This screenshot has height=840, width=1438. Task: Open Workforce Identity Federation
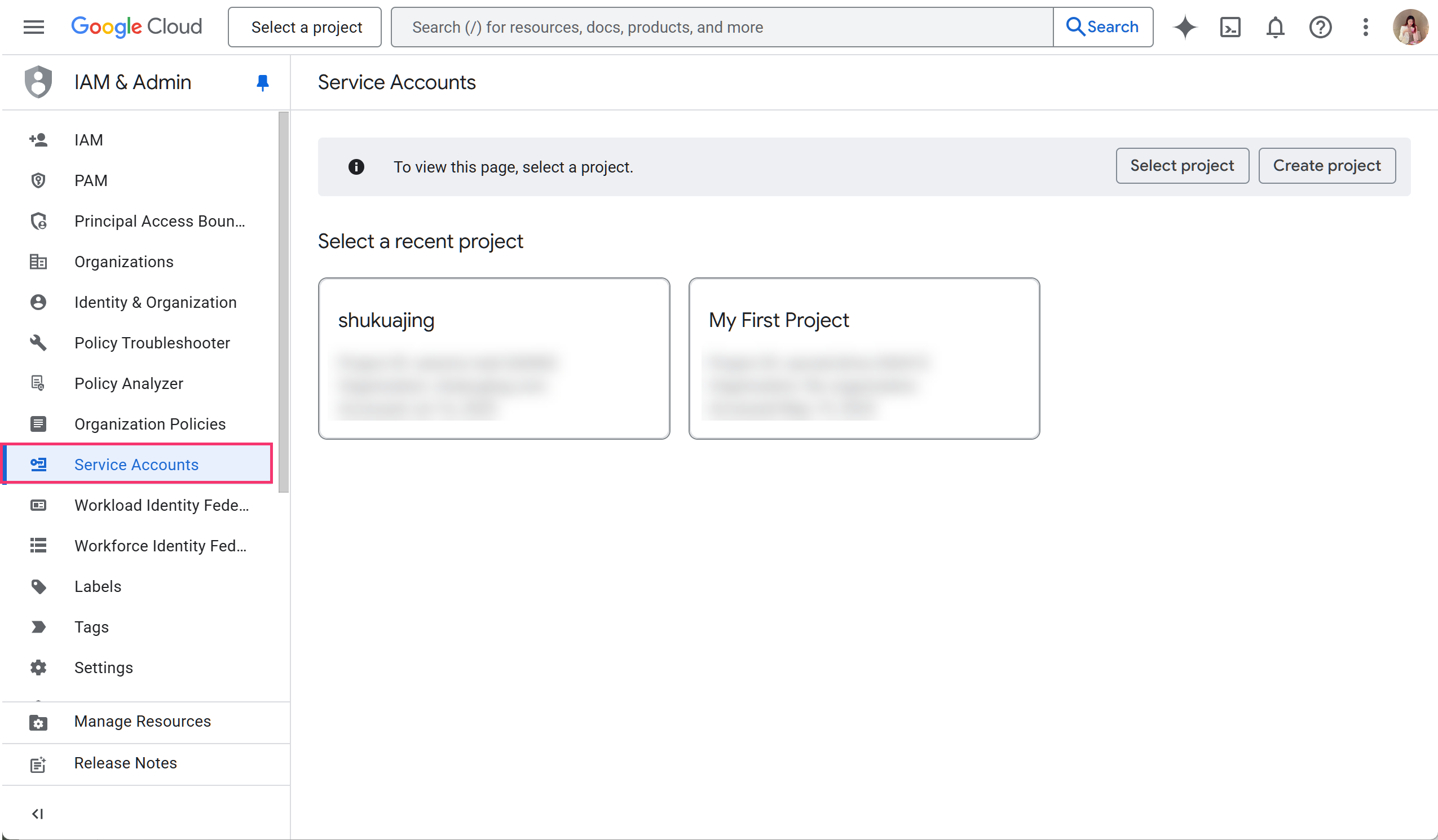(138, 545)
